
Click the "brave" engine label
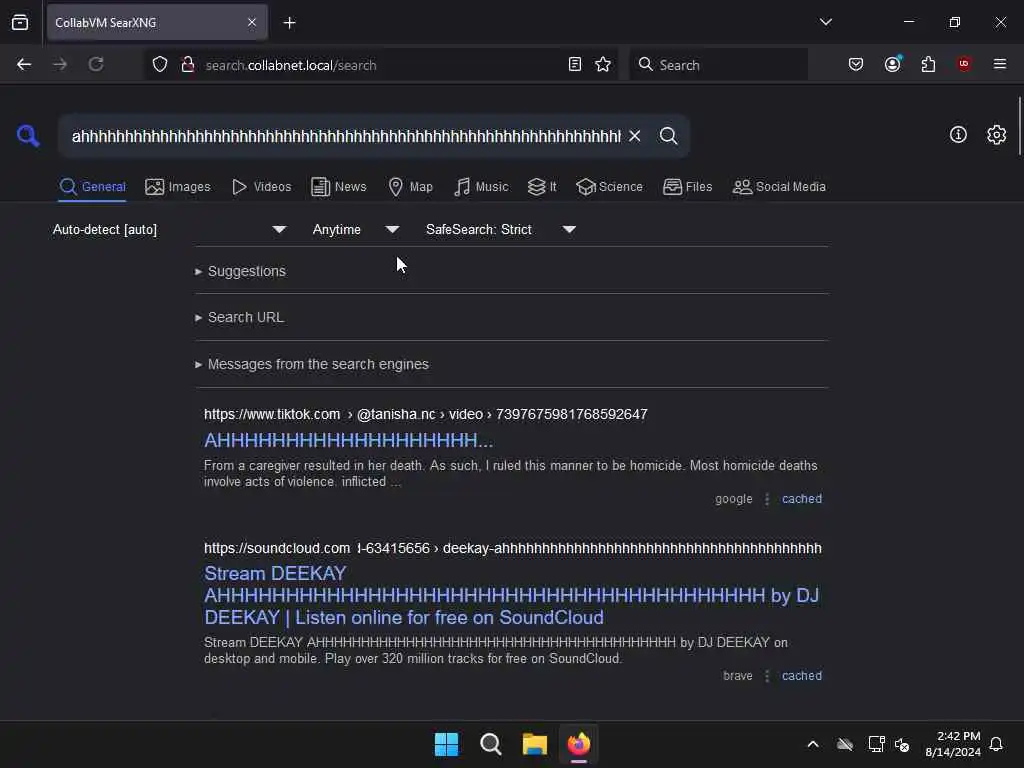737,676
